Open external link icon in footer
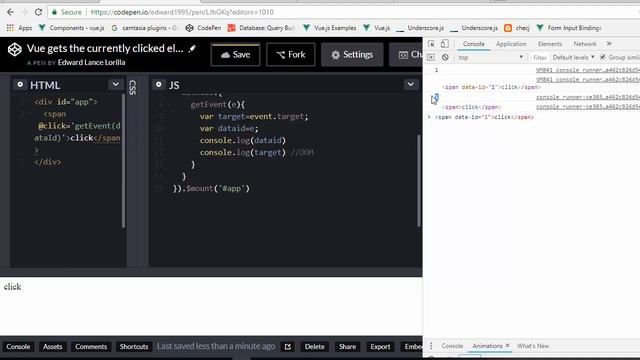 [x=288, y=347]
